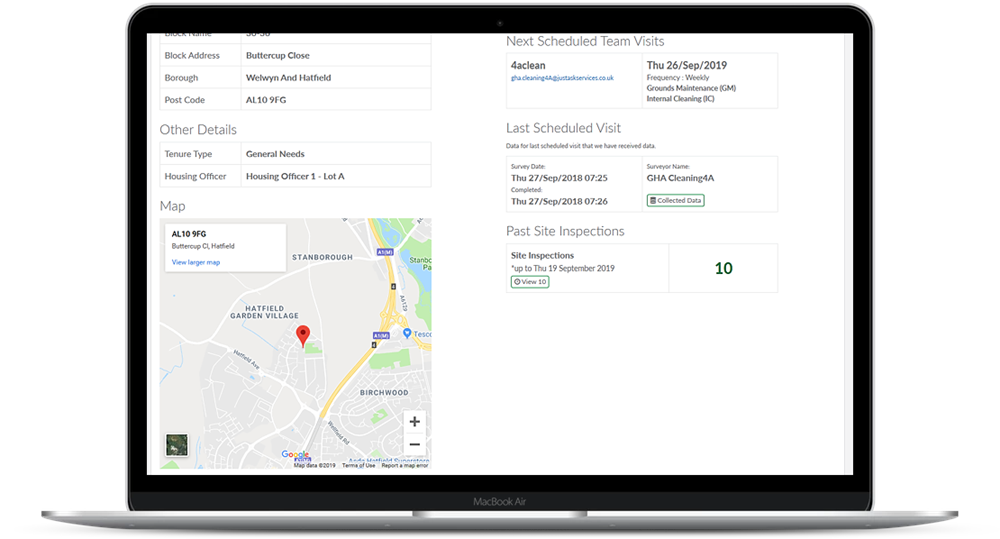This screenshot has width=1000, height=539.
Task: Click the Tesco store marker on map
Action: pos(408,333)
